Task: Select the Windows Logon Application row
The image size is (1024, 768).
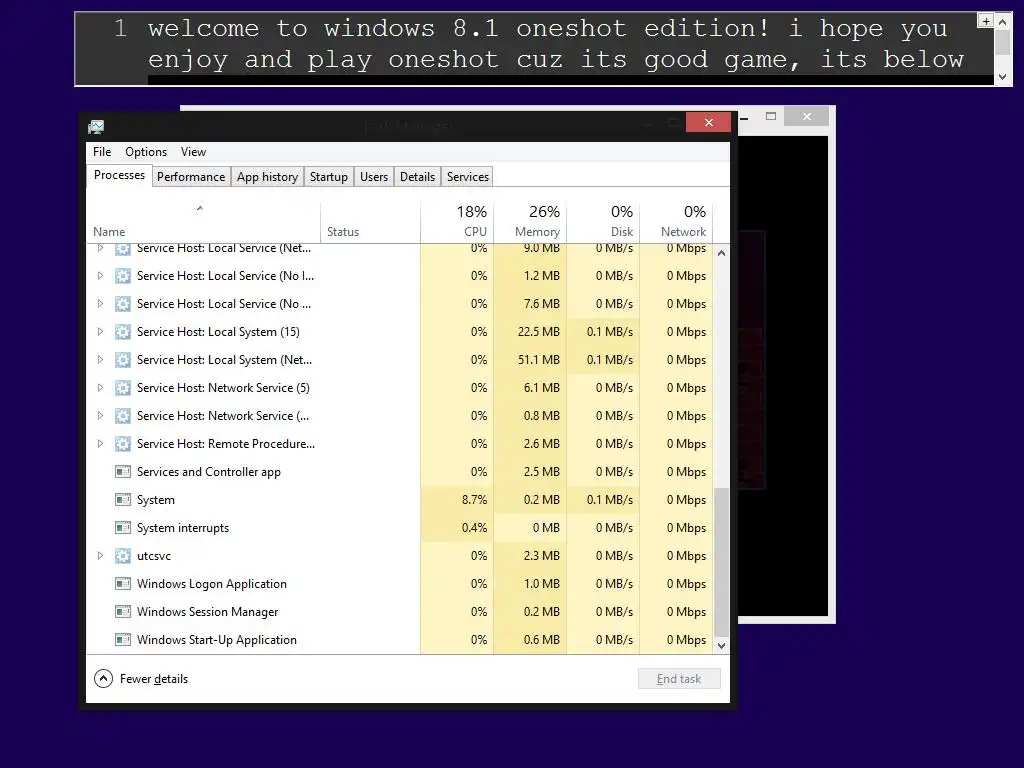Action: tap(400, 584)
